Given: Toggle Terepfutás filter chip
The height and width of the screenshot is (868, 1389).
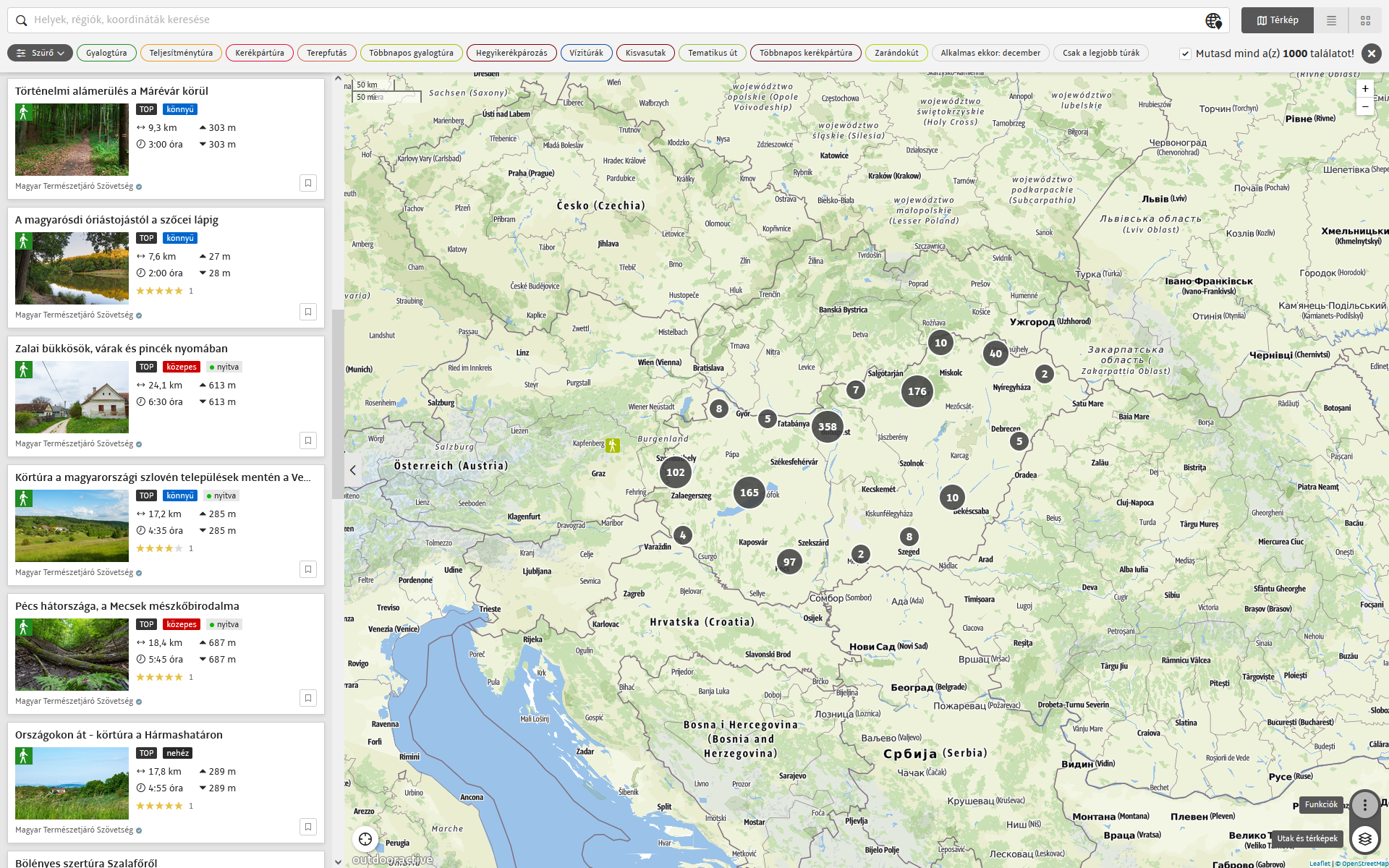Looking at the screenshot, I should [326, 53].
